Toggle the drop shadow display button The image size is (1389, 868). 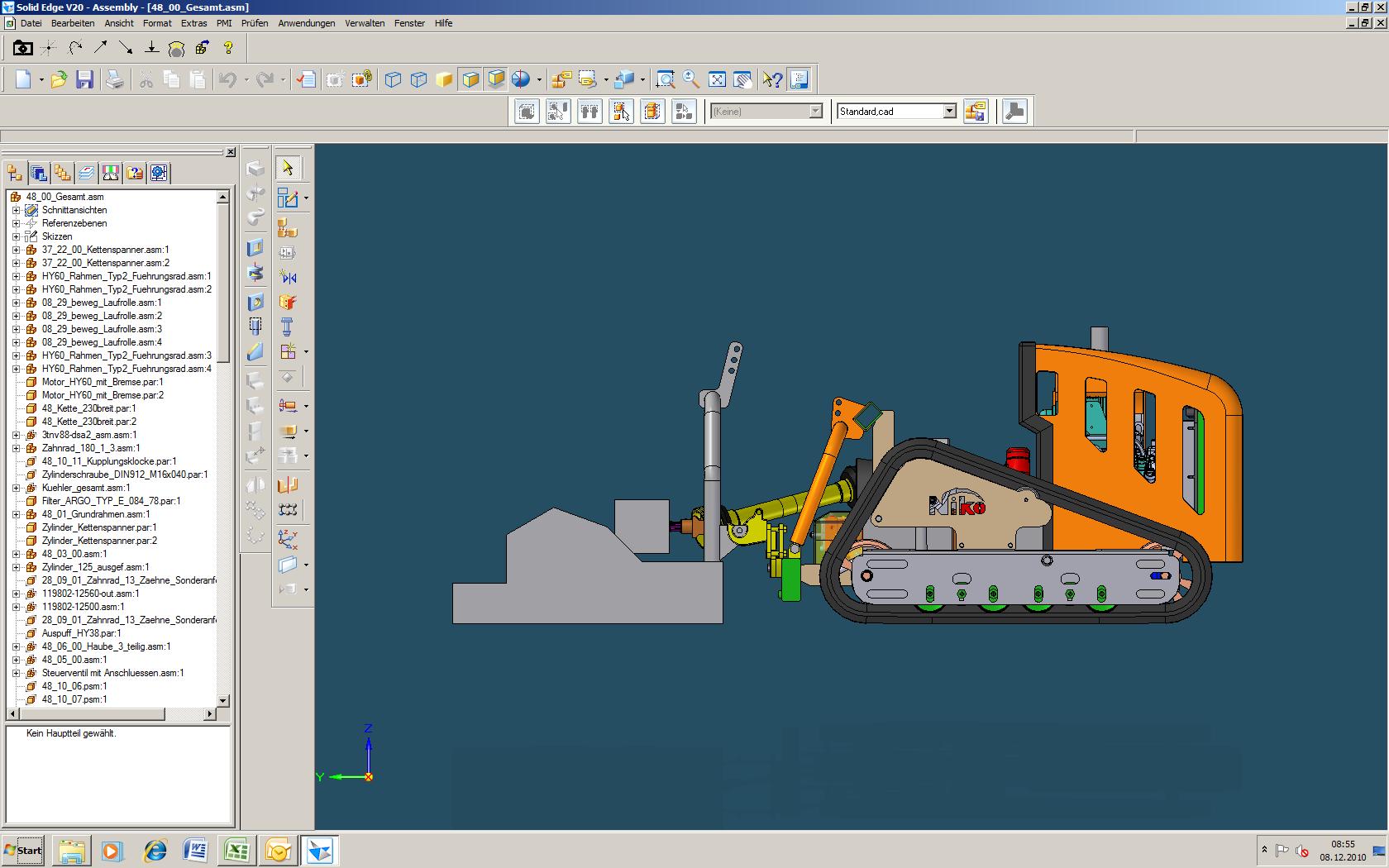(496, 79)
